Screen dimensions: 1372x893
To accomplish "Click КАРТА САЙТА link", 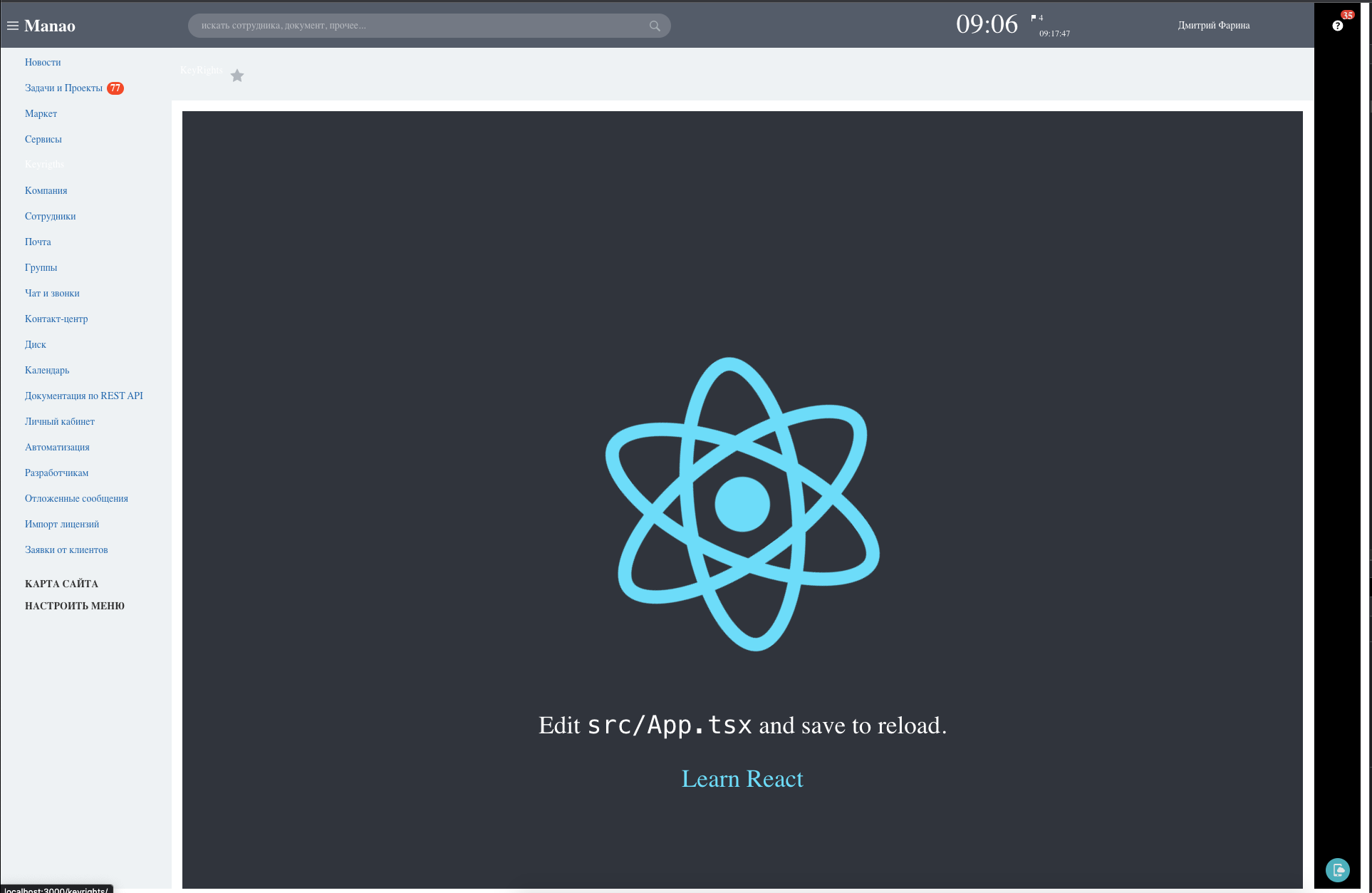I will coord(61,584).
